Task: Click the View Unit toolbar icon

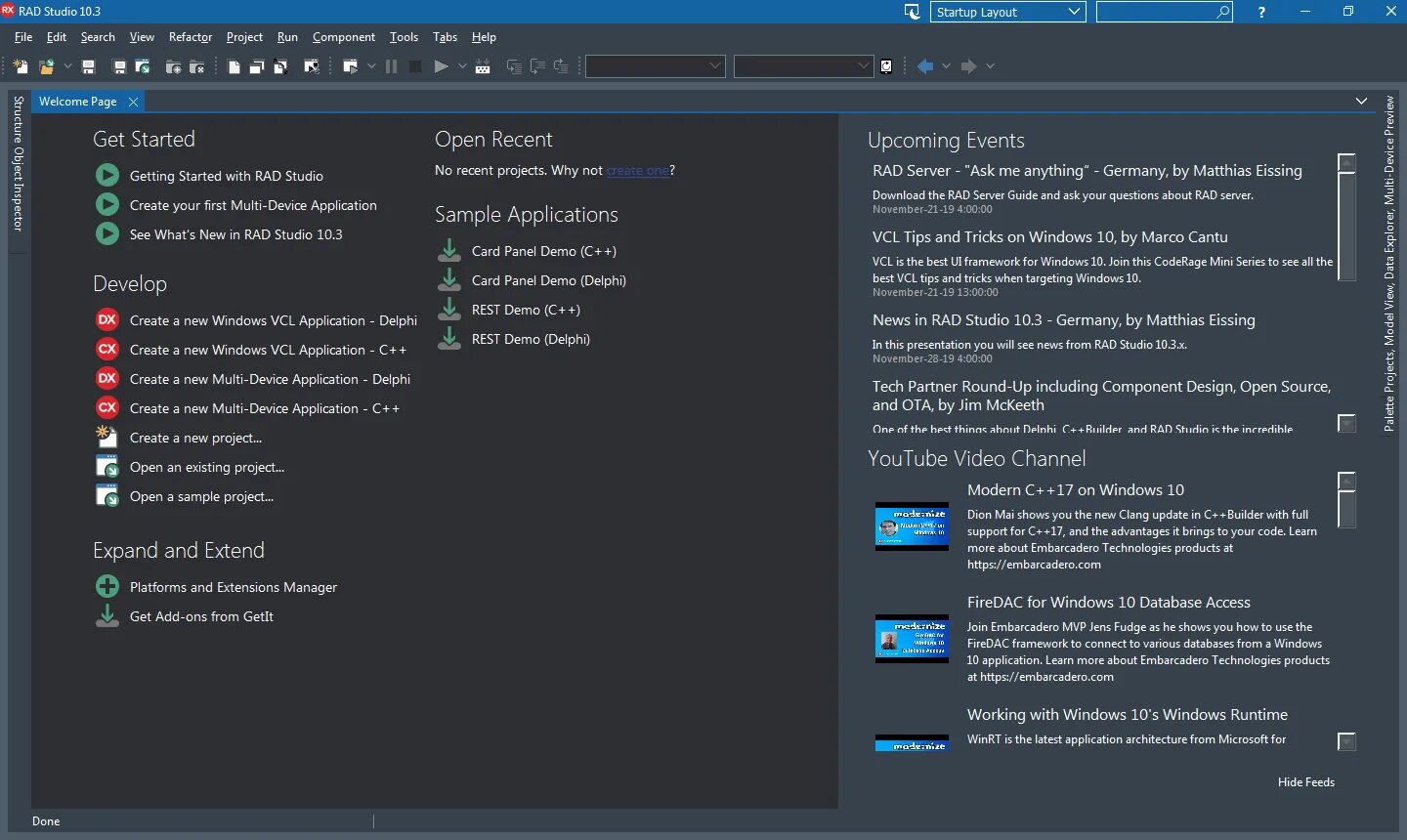Action: (x=234, y=66)
